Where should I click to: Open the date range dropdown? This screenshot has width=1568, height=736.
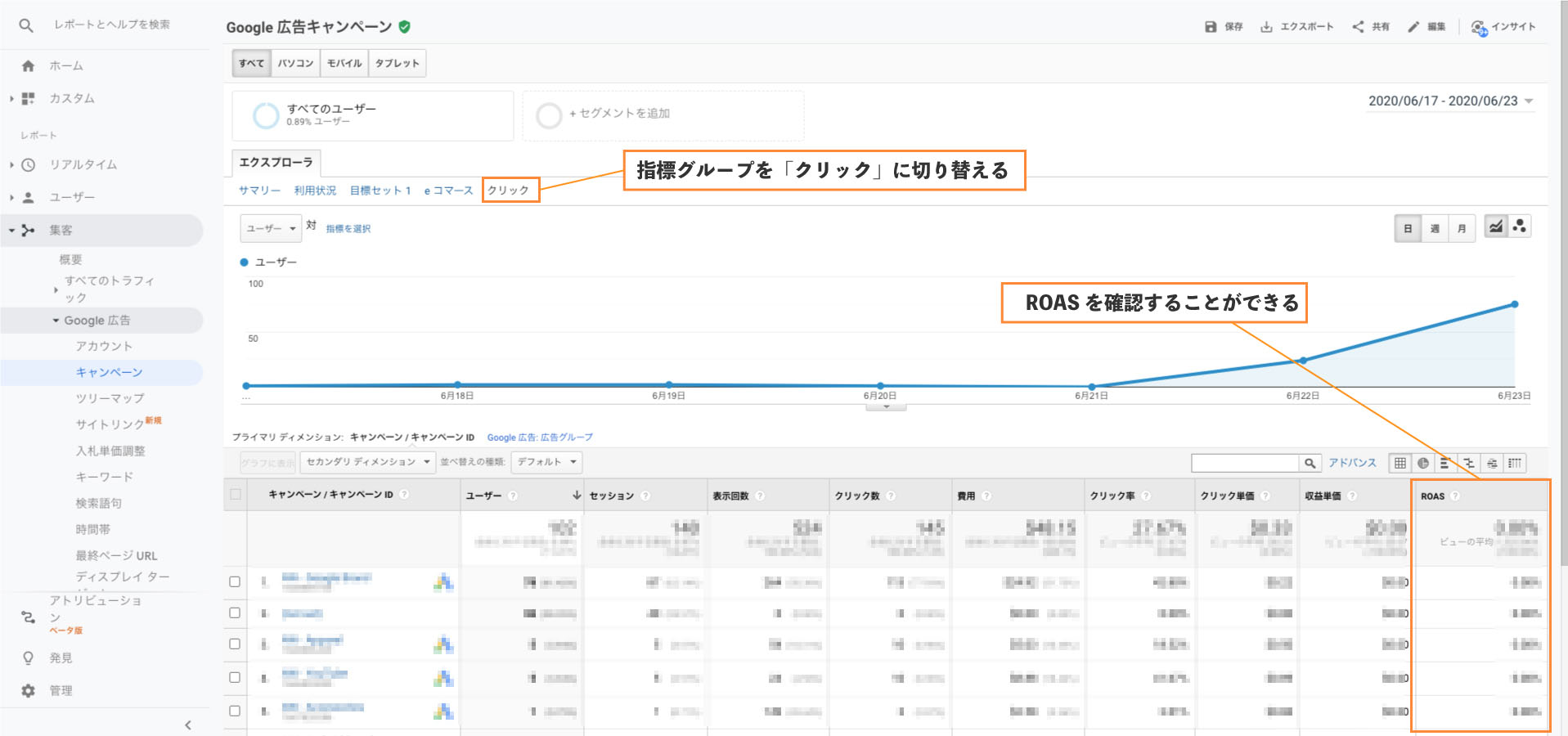(1450, 101)
